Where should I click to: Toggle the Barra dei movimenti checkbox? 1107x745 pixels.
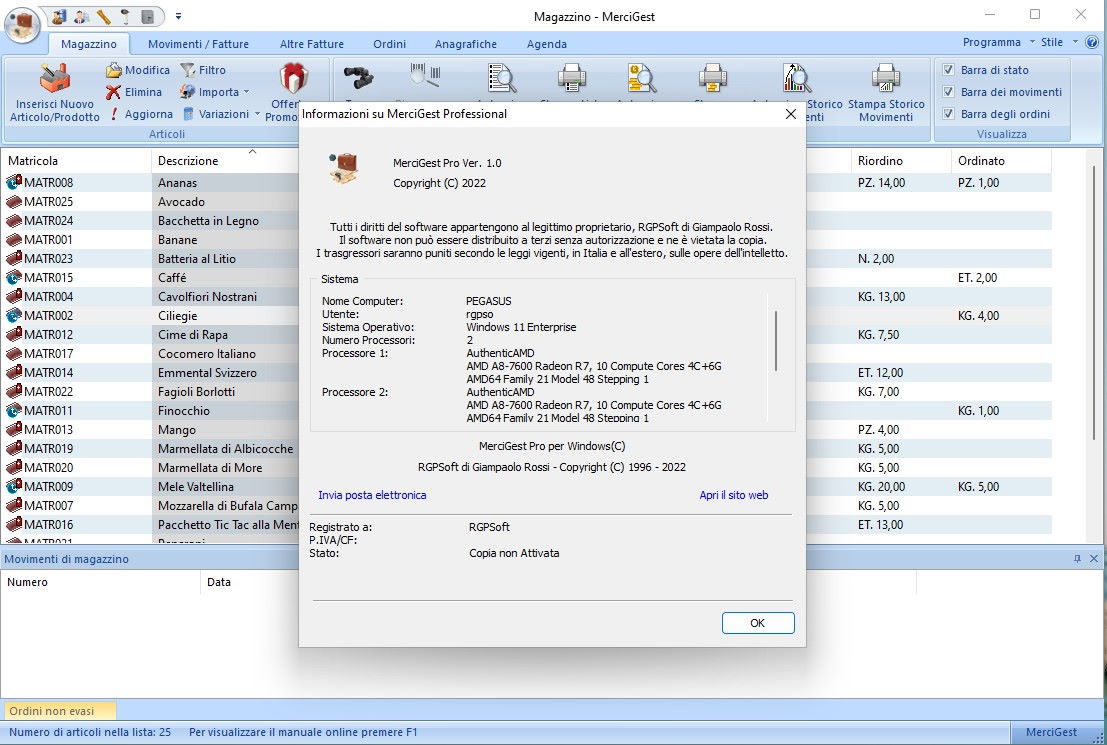(x=949, y=92)
